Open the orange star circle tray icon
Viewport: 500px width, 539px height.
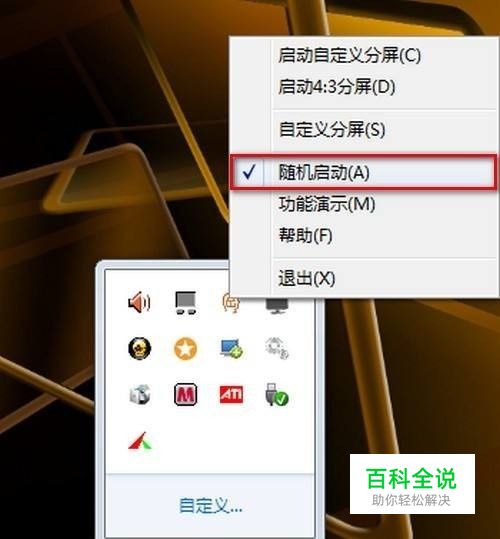185,349
